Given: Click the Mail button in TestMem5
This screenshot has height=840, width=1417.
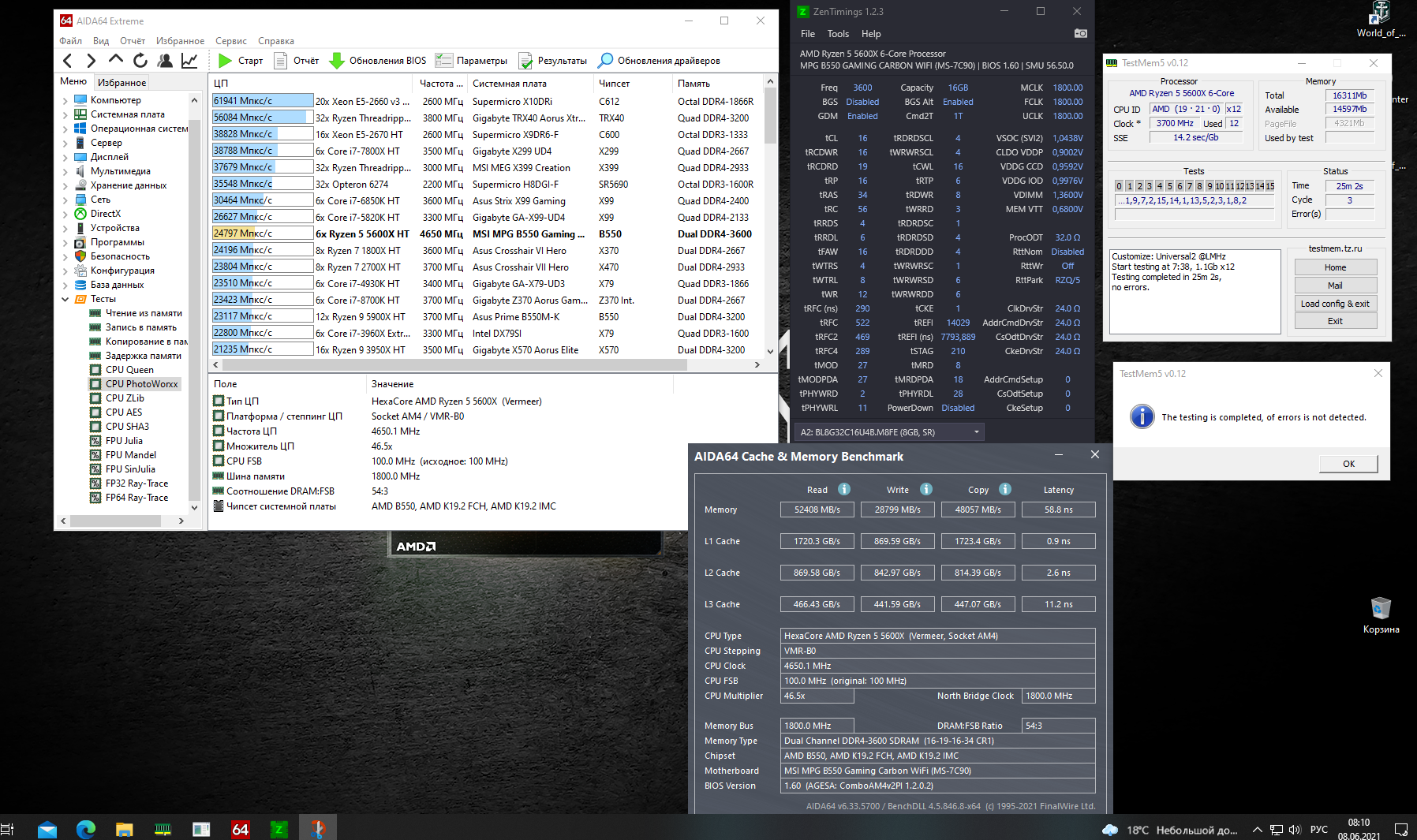Looking at the screenshot, I should click(x=1335, y=286).
